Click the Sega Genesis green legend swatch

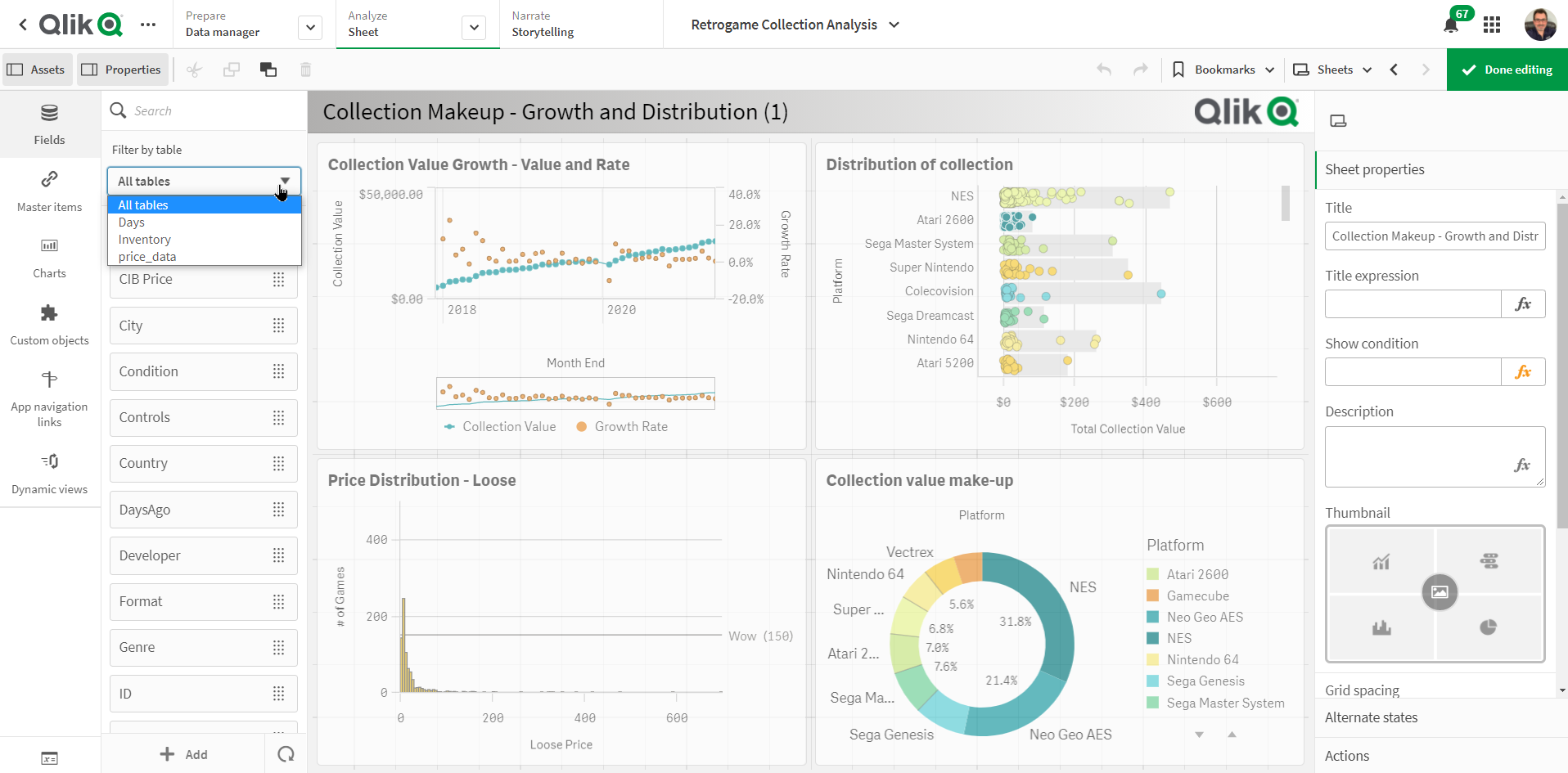1153,681
